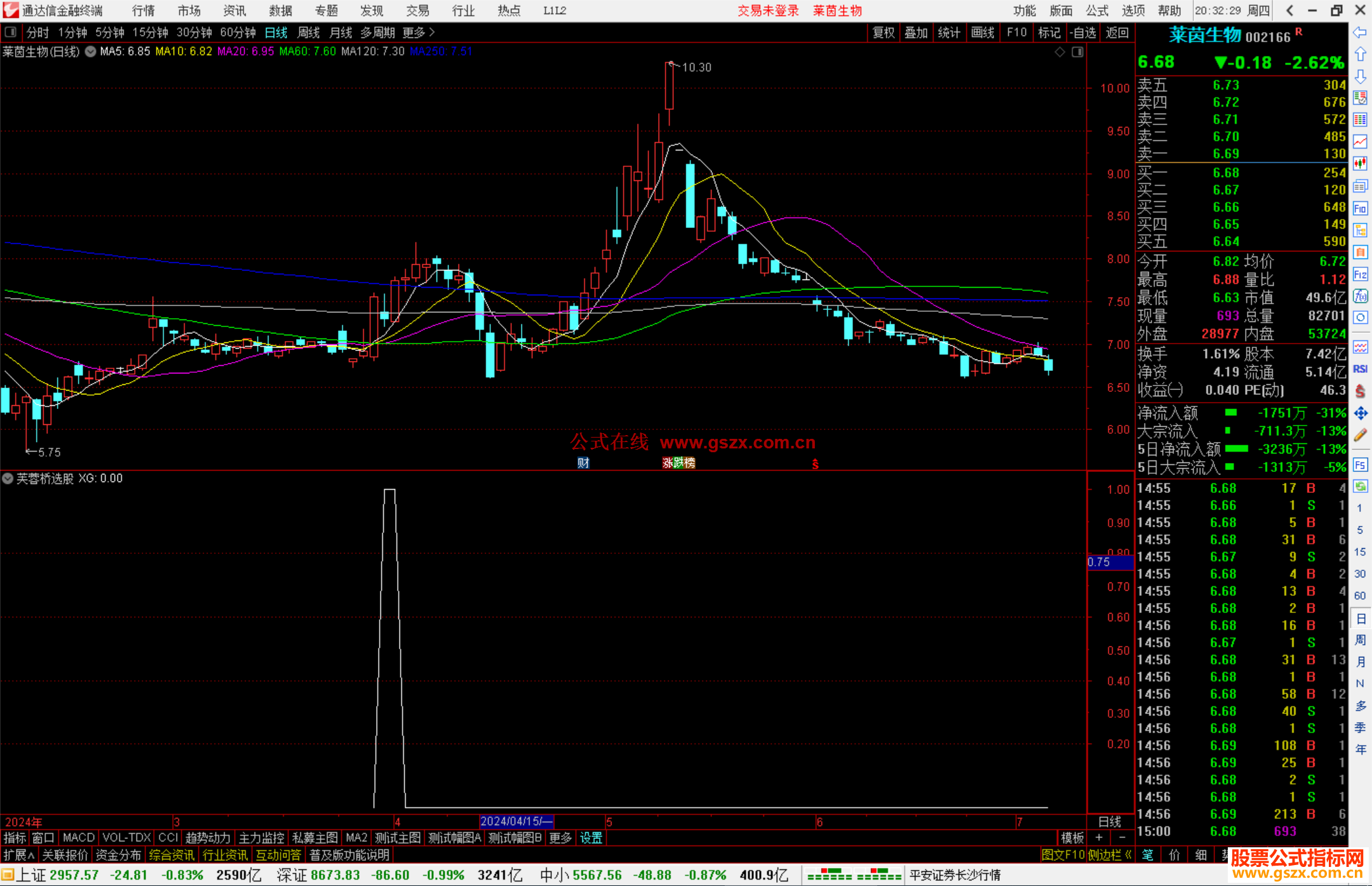
Task: Click the F10 sidebar icon
Action: click(1360, 208)
